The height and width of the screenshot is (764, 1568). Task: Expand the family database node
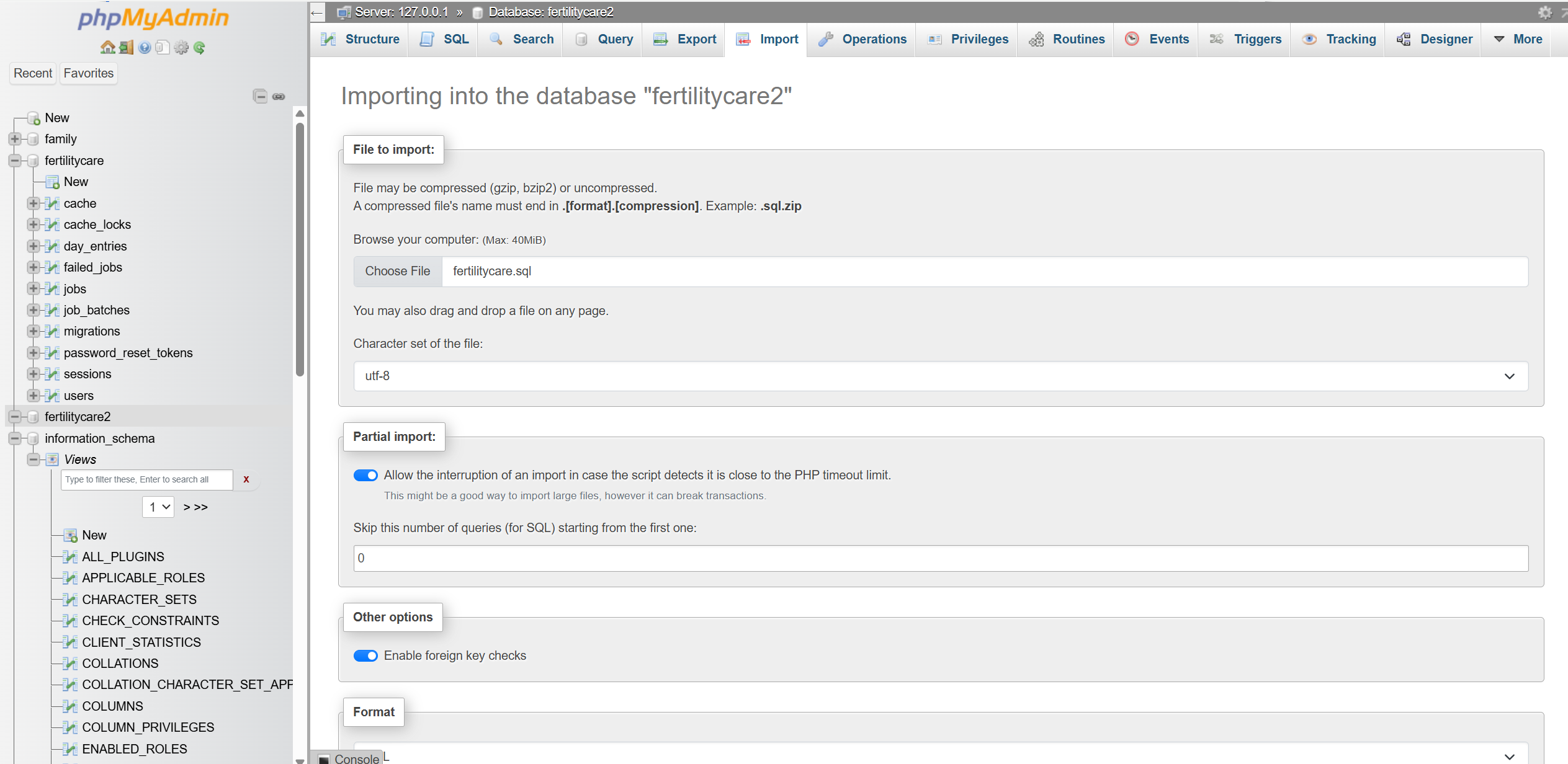pyautogui.click(x=15, y=139)
